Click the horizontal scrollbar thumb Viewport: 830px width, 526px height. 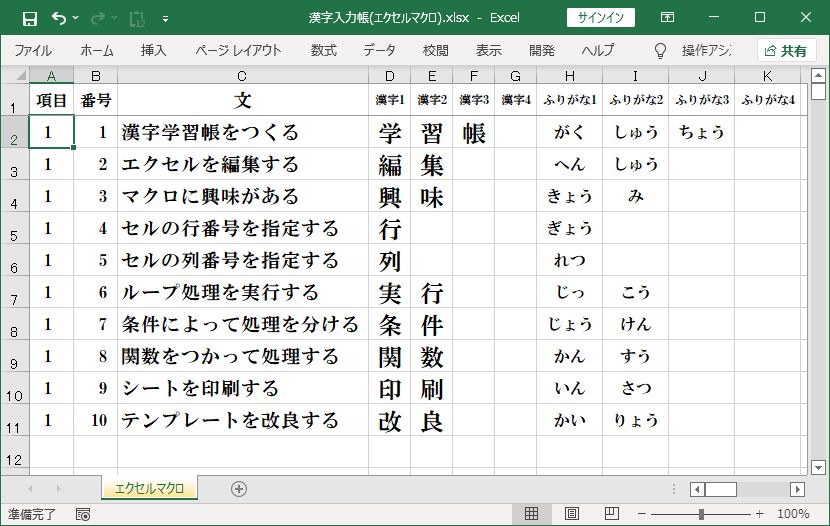point(721,489)
